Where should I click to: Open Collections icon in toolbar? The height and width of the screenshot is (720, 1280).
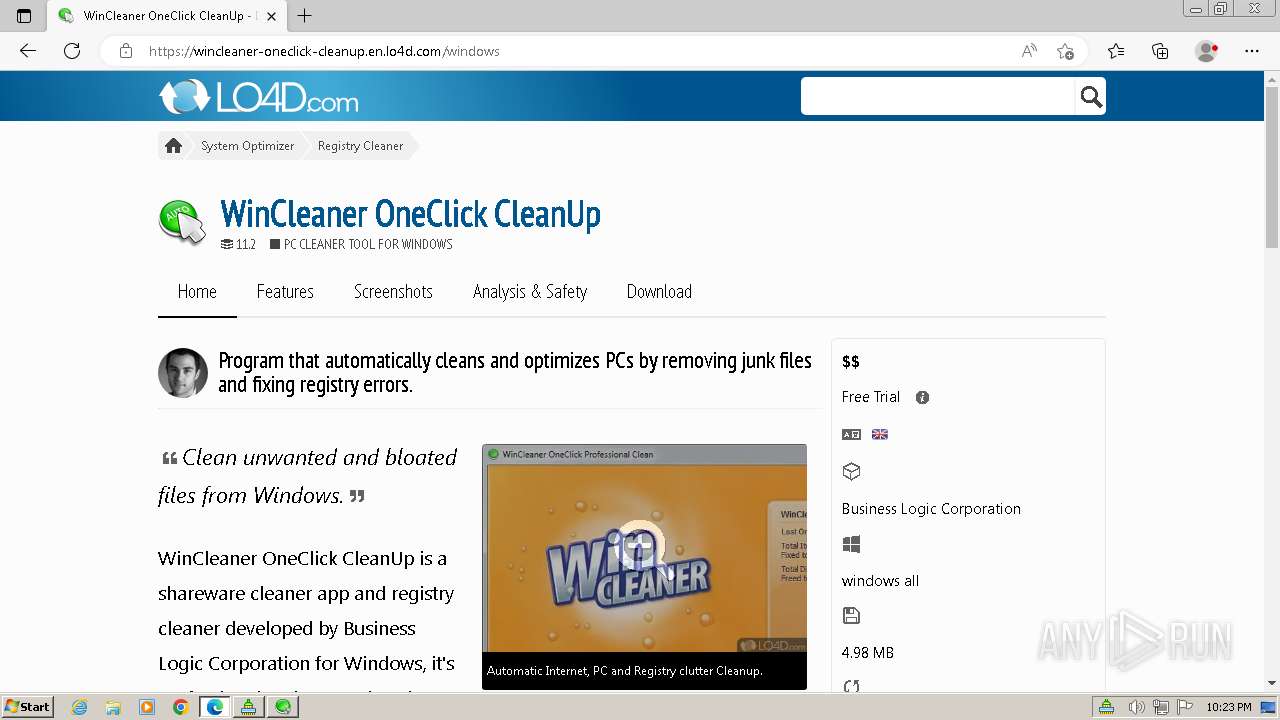click(x=1160, y=51)
